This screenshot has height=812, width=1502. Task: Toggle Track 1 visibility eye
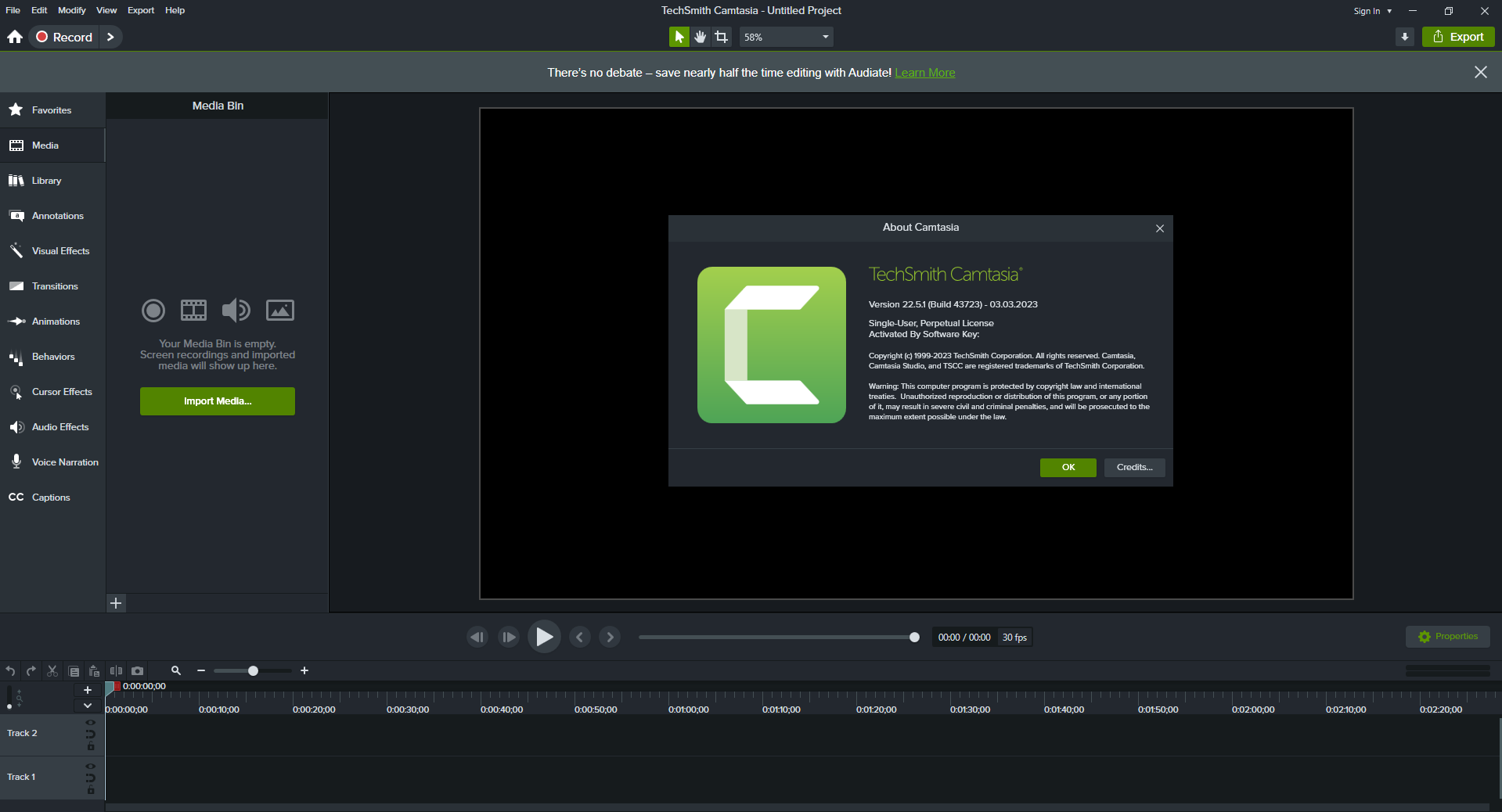pos(91,767)
